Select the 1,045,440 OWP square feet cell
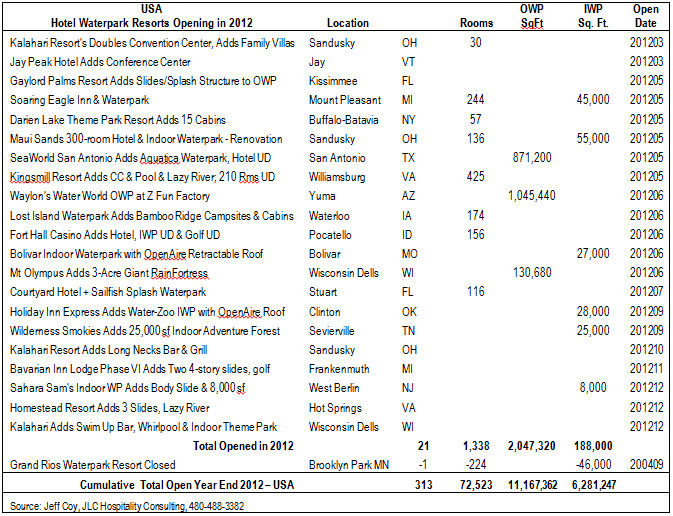The image size is (673, 516). [530, 196]
